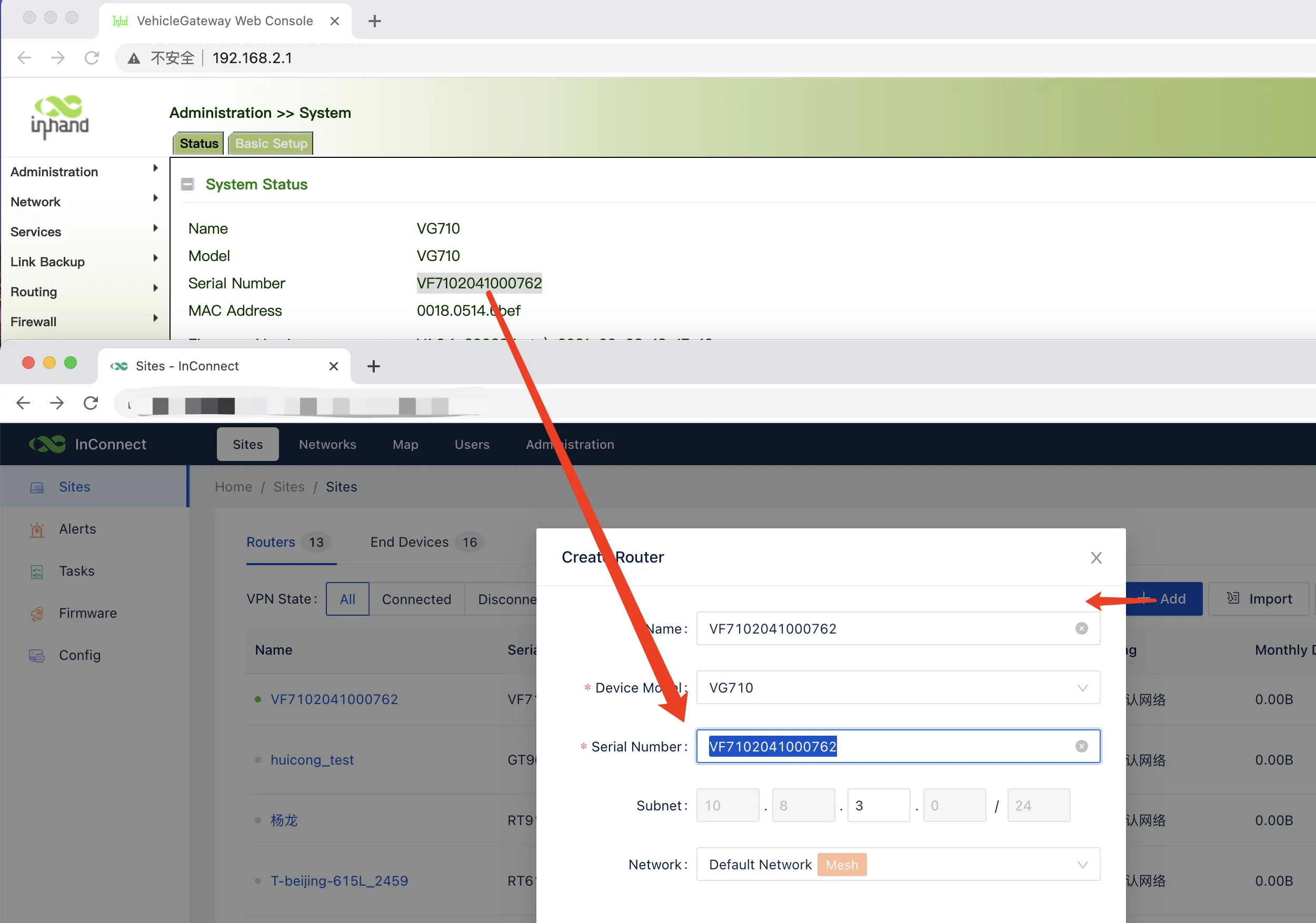Click the InConnect logo in the header
The image size is (1316, 923).
[88, 444]
